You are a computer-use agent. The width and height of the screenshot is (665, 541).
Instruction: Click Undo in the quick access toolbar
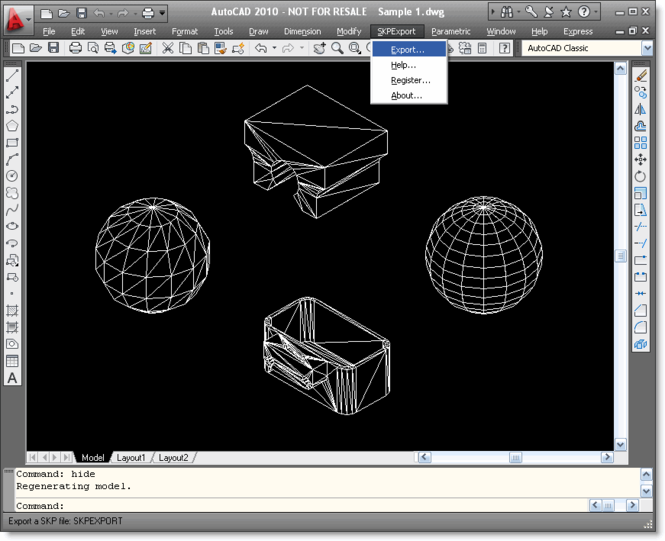[x=99, y=14]
